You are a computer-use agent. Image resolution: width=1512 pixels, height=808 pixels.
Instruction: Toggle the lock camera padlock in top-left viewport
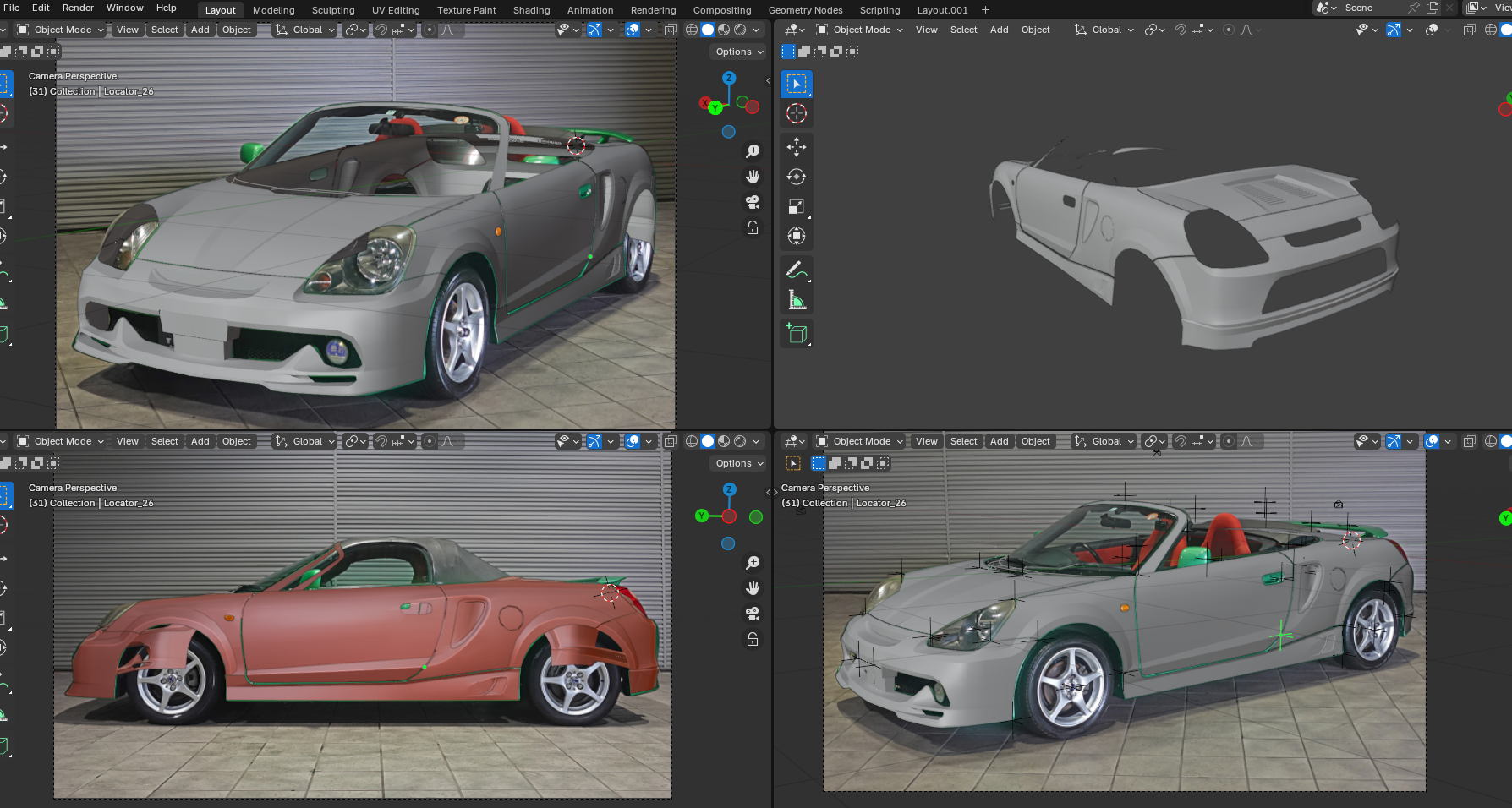[752, 228]
